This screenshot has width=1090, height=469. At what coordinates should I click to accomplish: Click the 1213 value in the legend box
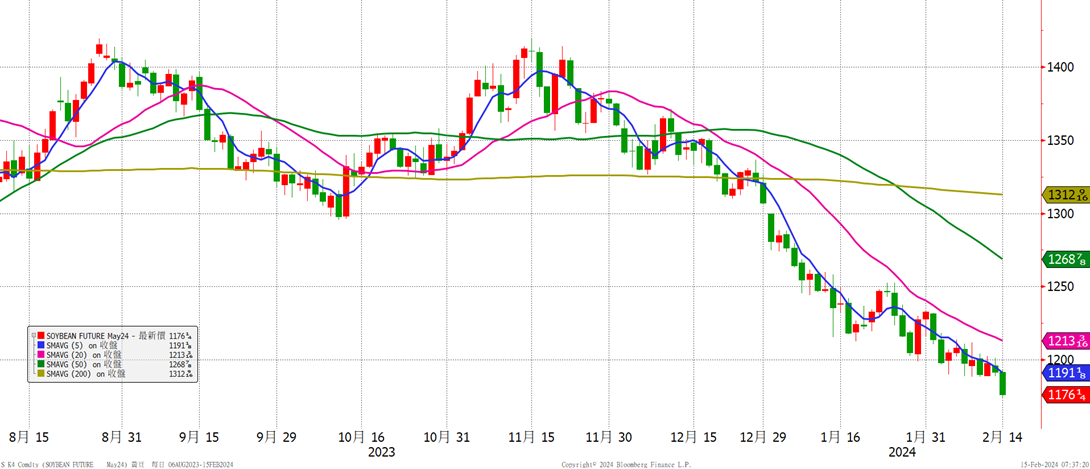pyautogui.click(x=181, y=354)
